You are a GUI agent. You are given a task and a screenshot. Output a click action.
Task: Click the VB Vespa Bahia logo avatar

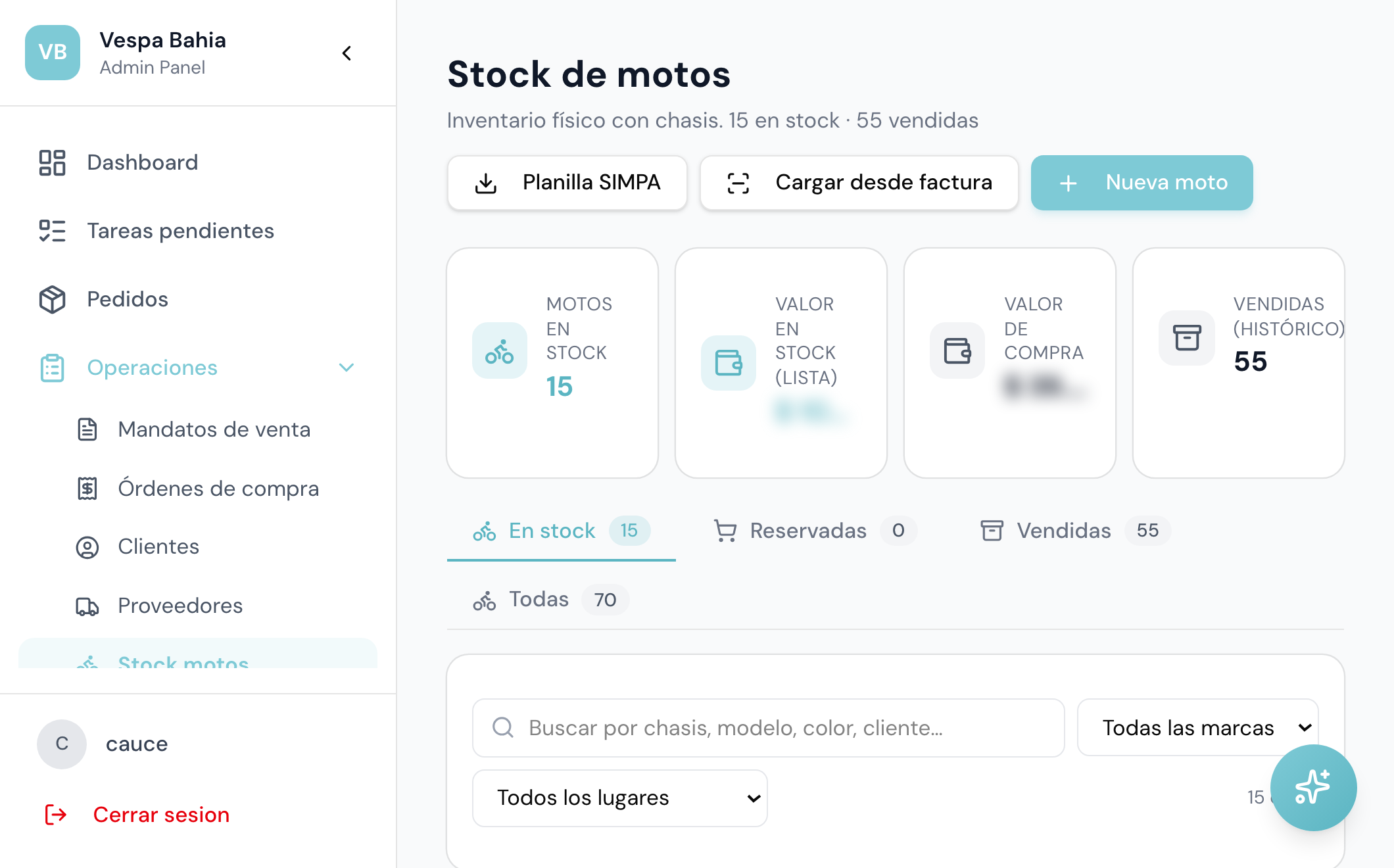point(53,53)
